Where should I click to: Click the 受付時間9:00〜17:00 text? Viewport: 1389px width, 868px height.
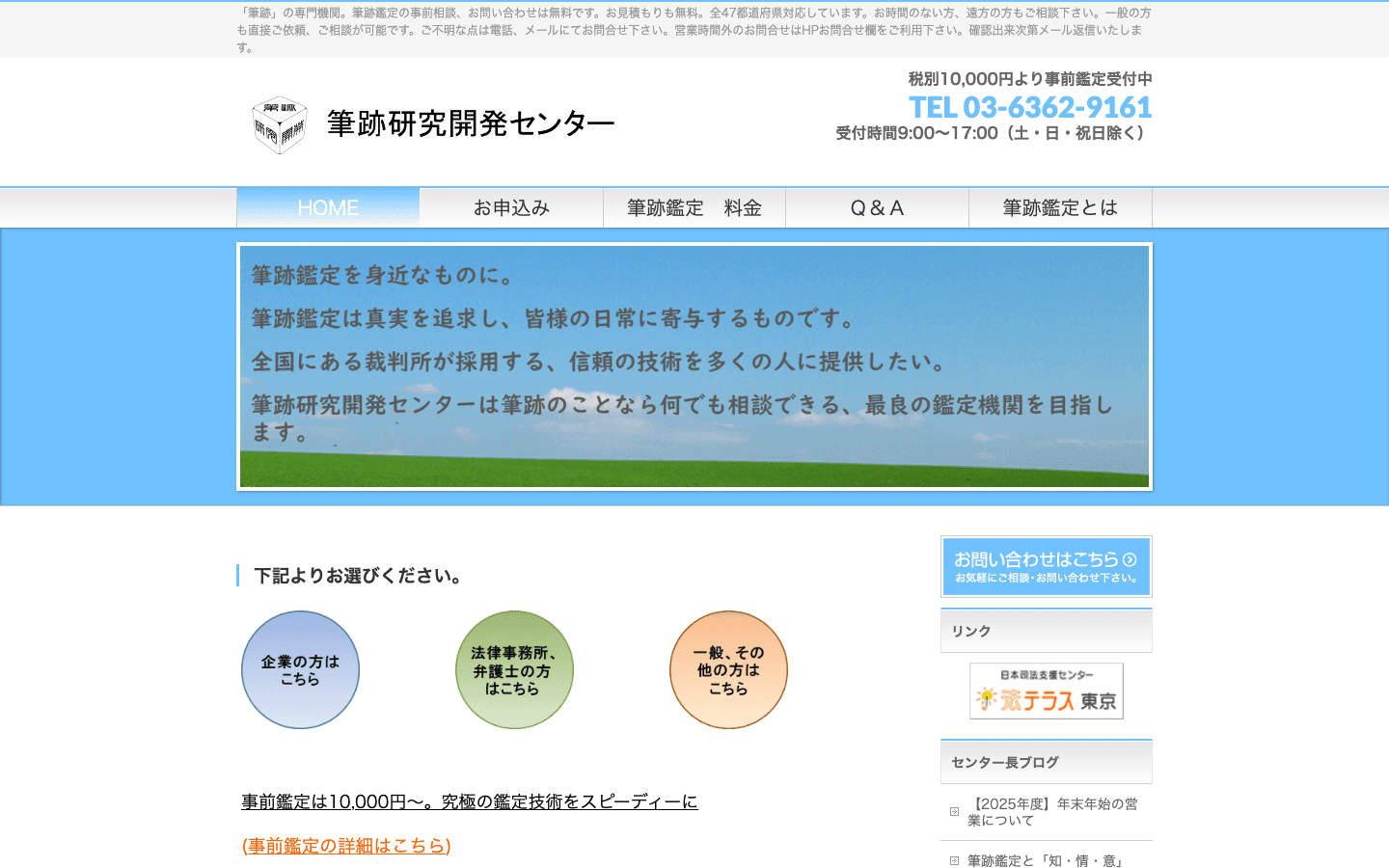[994, 133]
